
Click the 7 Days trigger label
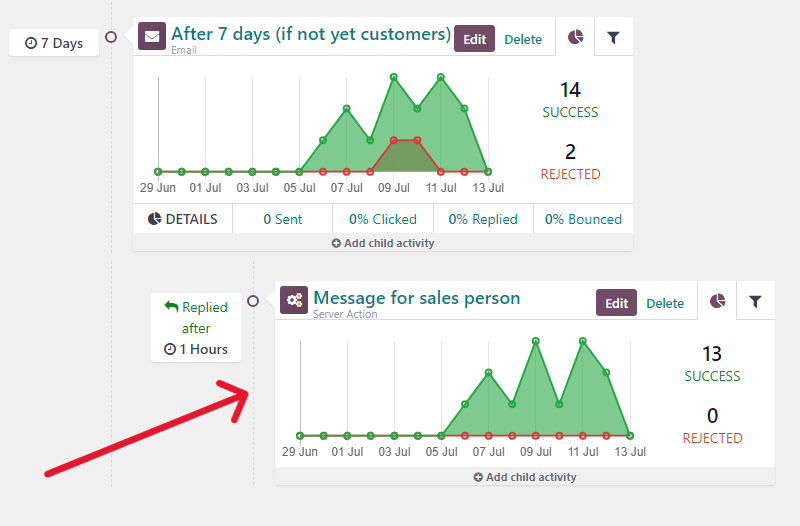click(x=54, y=43)
